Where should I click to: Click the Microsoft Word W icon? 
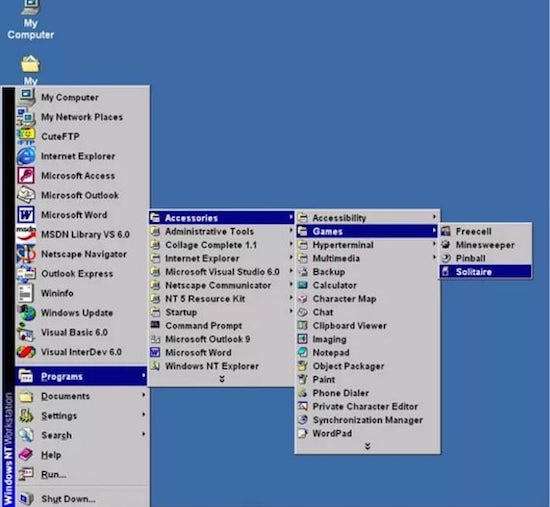(x=26, y=215)
